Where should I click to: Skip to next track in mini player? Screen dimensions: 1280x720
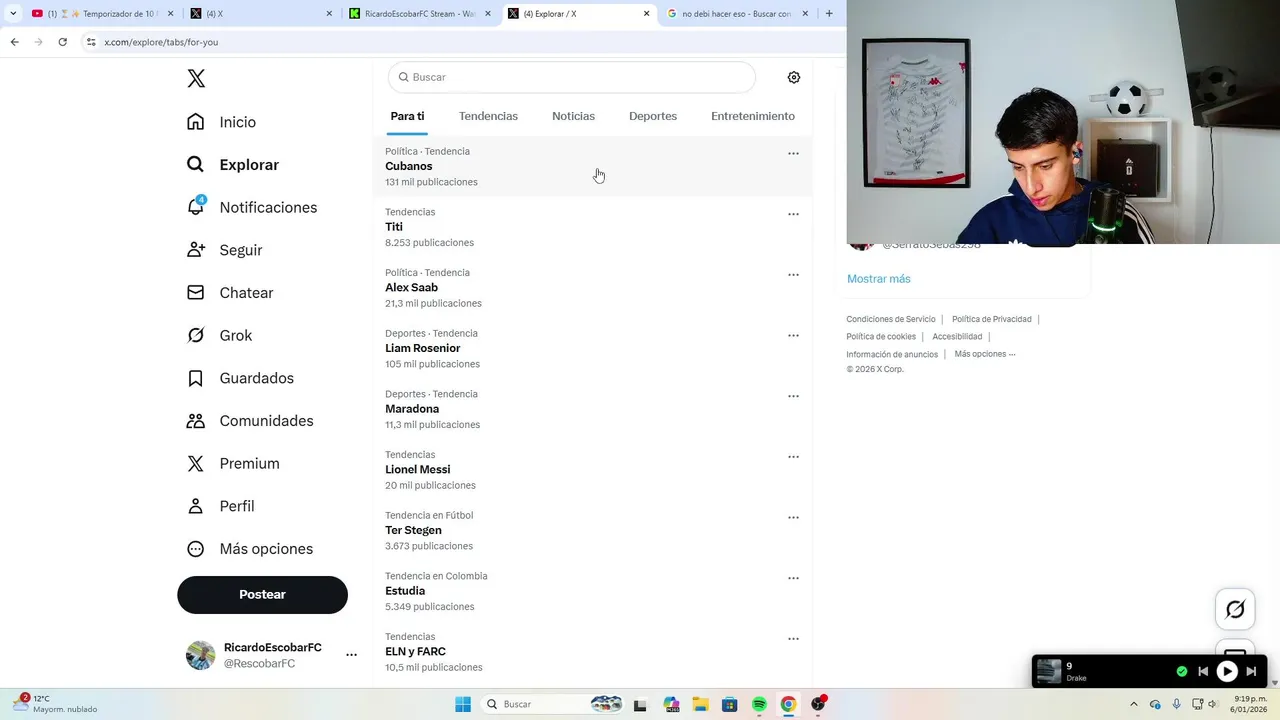1251,672
